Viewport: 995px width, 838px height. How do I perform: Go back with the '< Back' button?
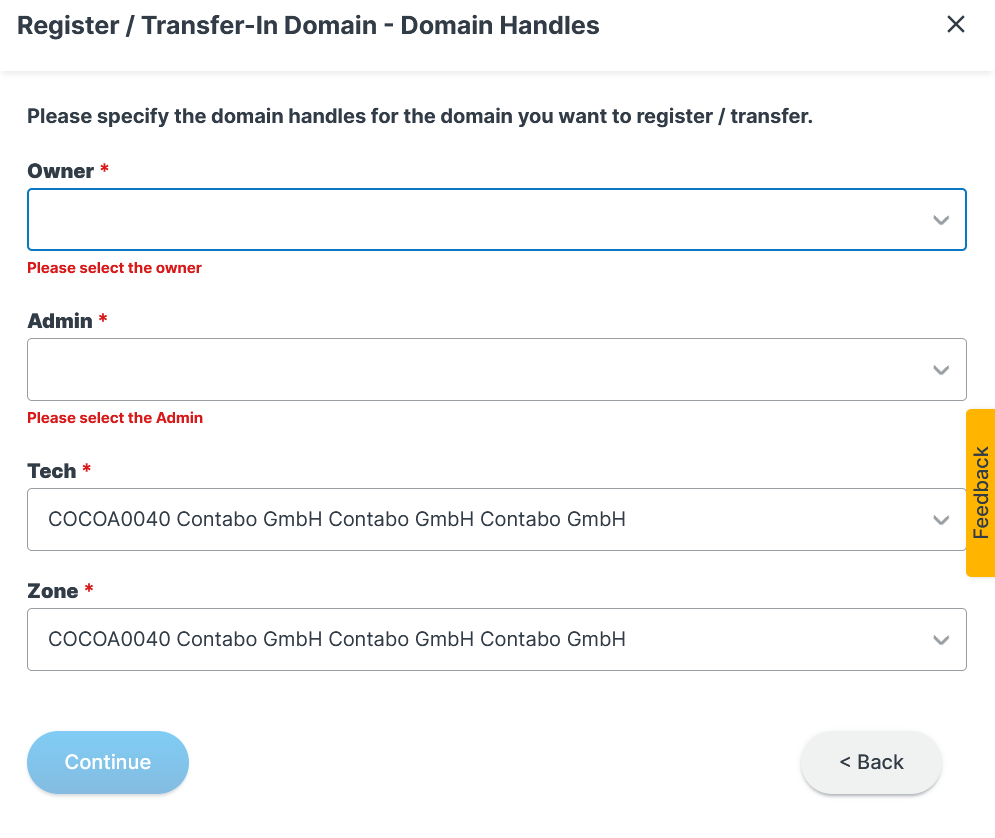click(x=871, y=762)
